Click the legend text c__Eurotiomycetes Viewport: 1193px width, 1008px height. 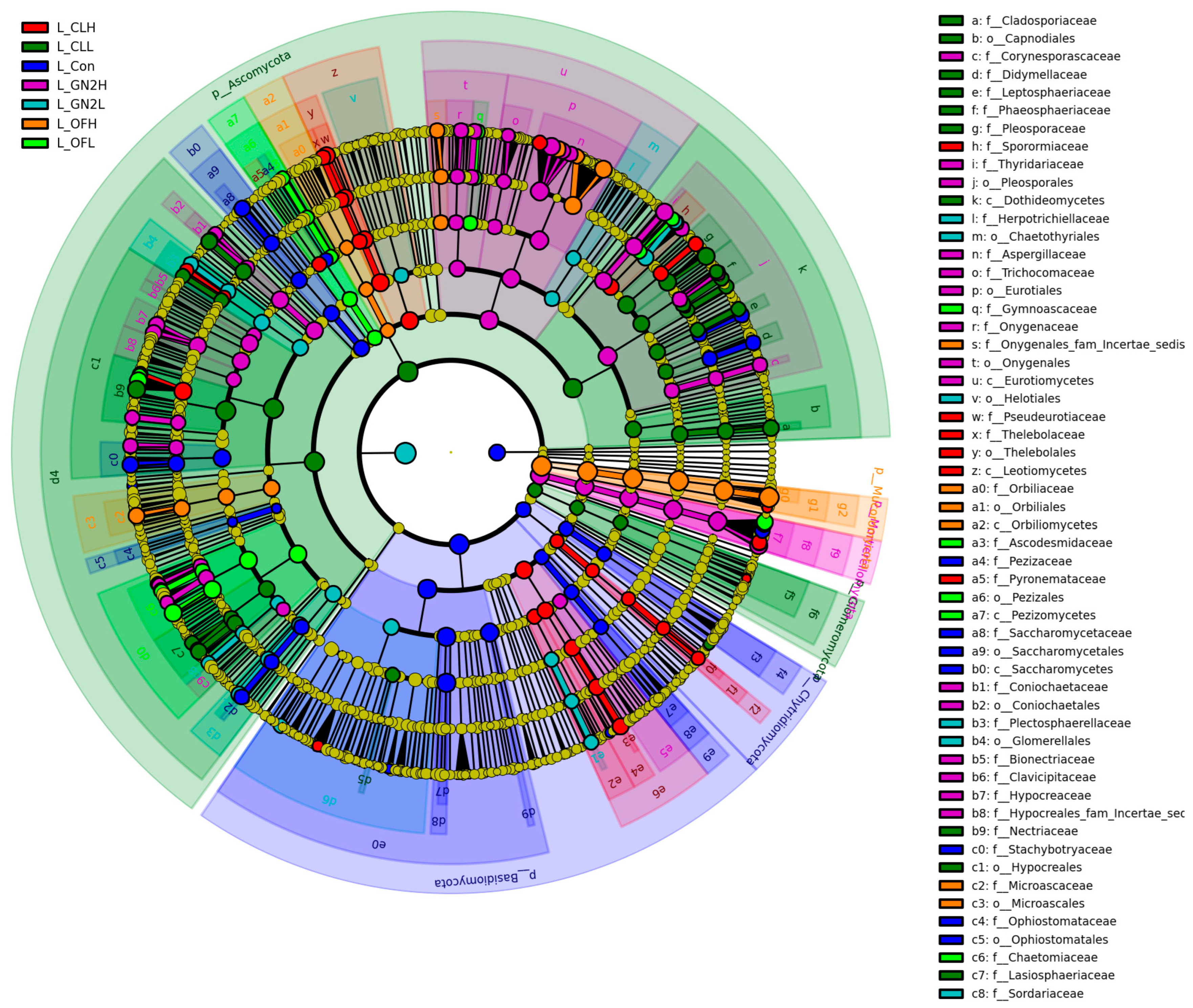click(x=1039, y=381)
